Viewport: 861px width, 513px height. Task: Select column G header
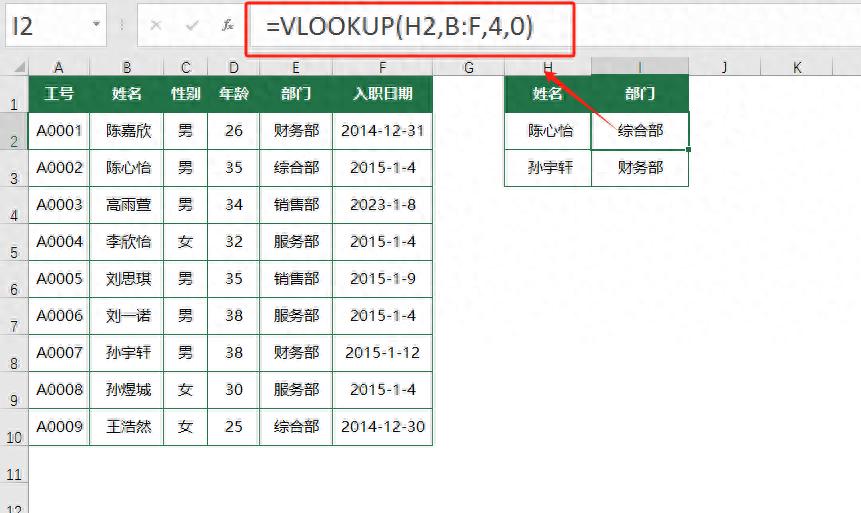(x=468, y=68)
